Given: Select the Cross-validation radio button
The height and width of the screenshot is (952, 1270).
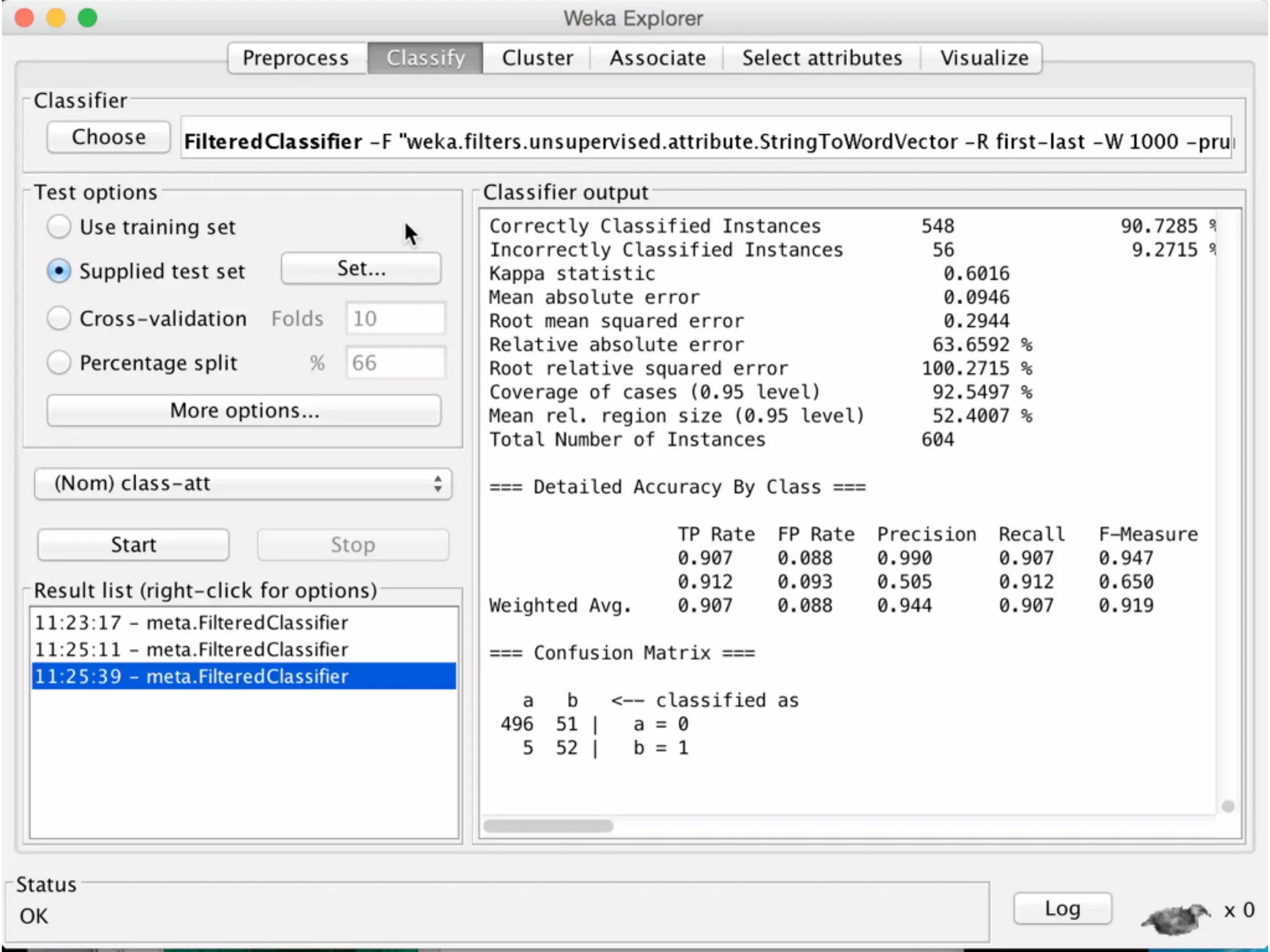Looking at the screenshot, I should pyautogui.click(x=59, y=319).
